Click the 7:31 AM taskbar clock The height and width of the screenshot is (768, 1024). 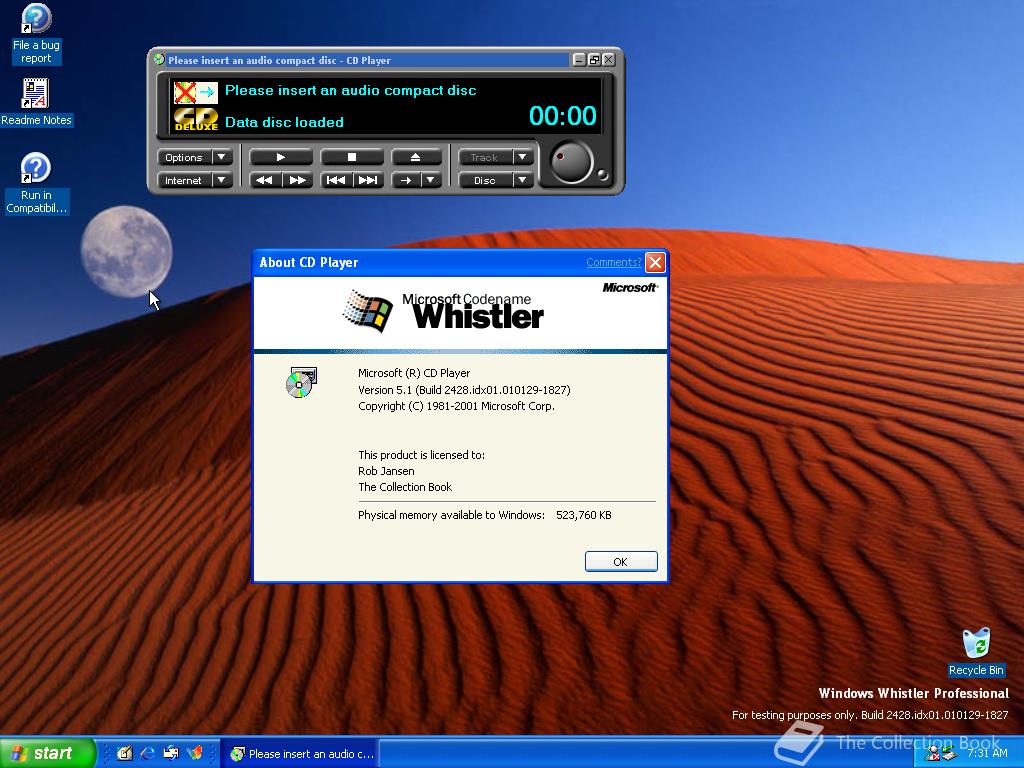point(987,753)
